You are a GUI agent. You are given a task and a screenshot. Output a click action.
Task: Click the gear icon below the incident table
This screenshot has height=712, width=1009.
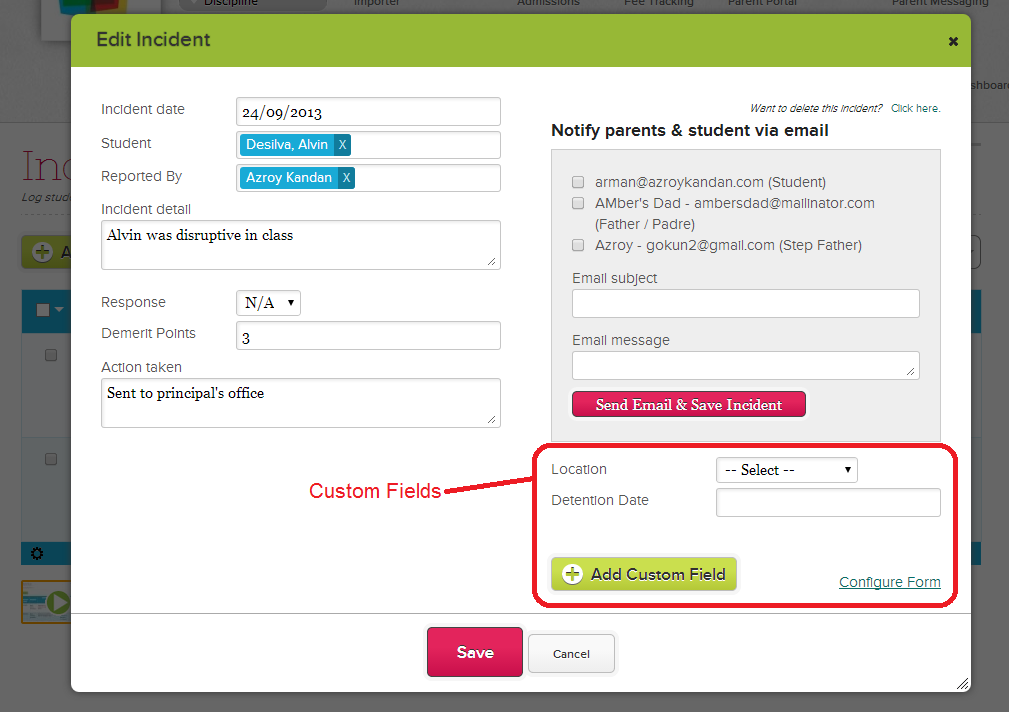(x=37, y=553)
